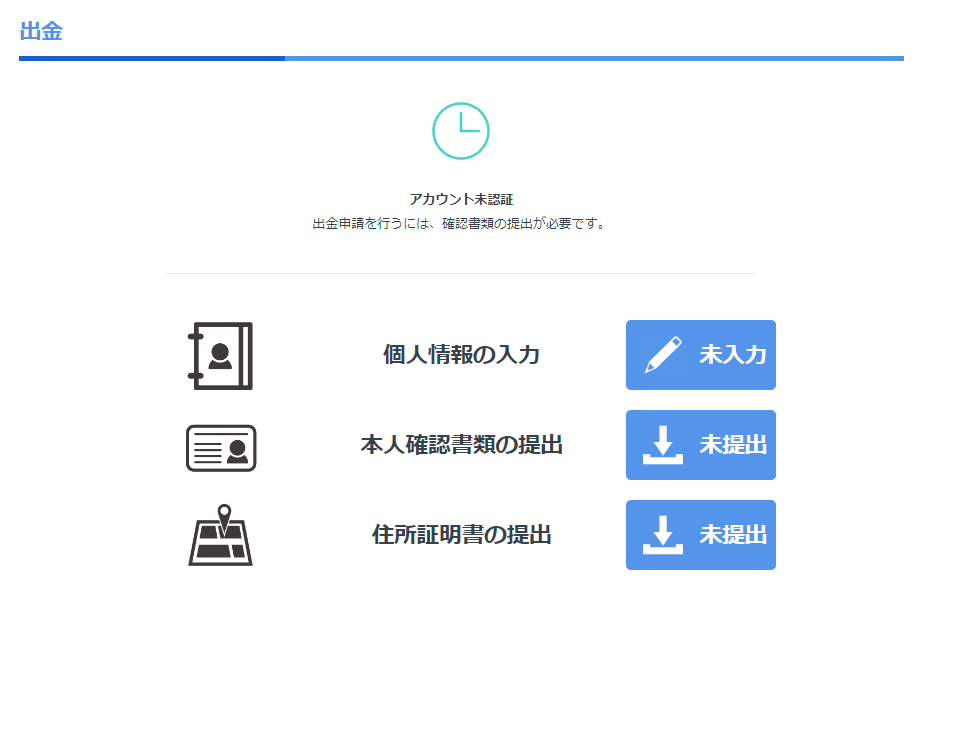Click the 住所証明書の提出 label
This screenshot has height=735, width=962.
tap(461, 535)
